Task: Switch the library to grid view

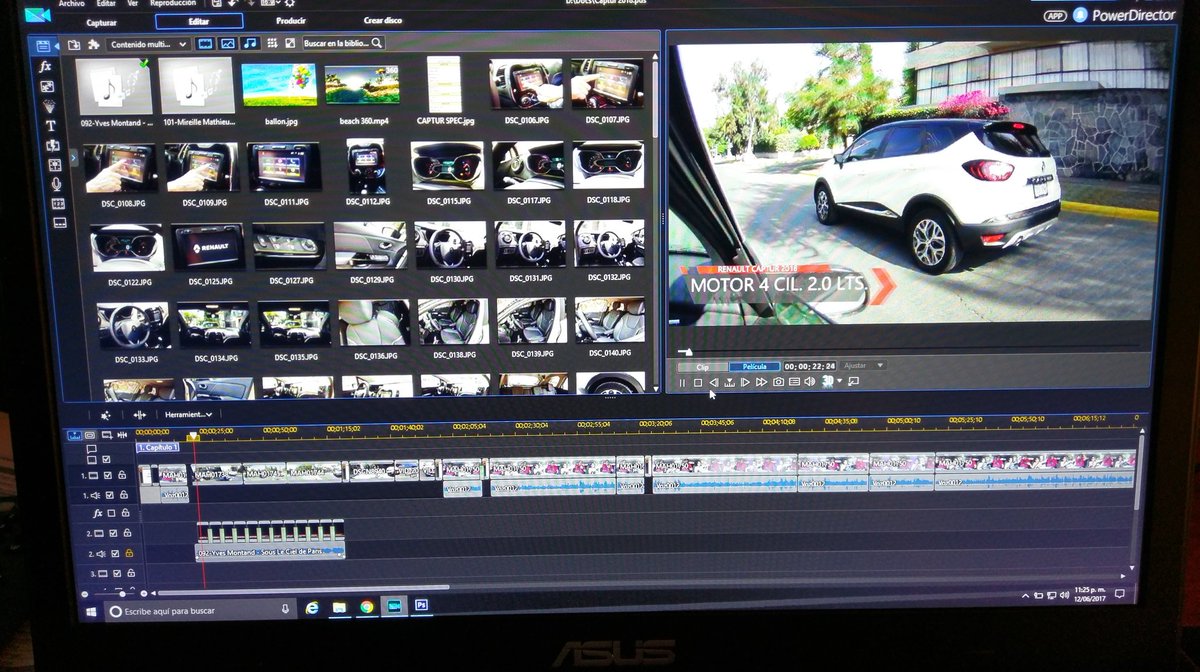Action: click(272, 43)
